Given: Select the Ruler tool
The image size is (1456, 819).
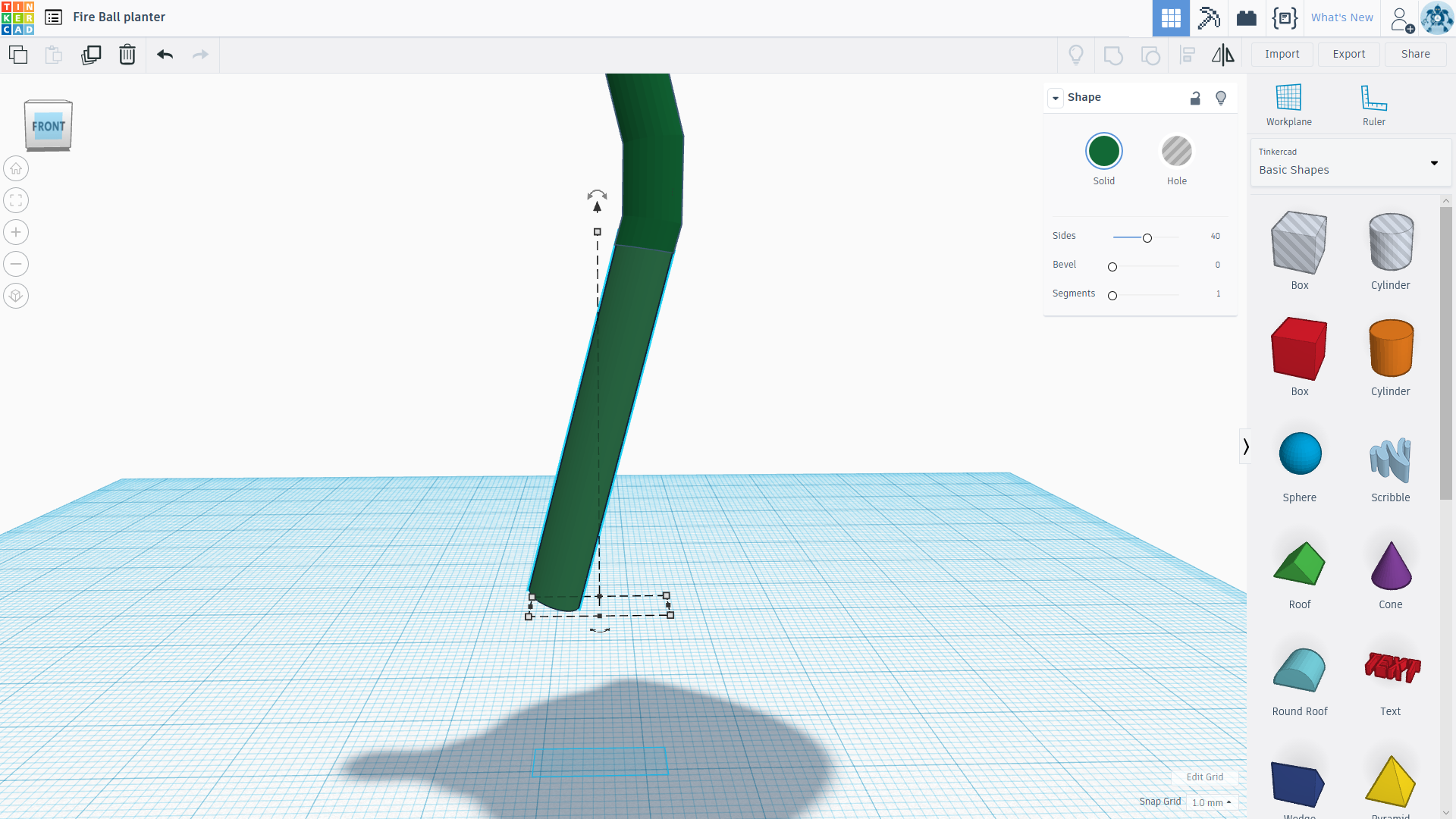Looking at the screenshot, I should pyautogui.click(x=1373, y=105).
